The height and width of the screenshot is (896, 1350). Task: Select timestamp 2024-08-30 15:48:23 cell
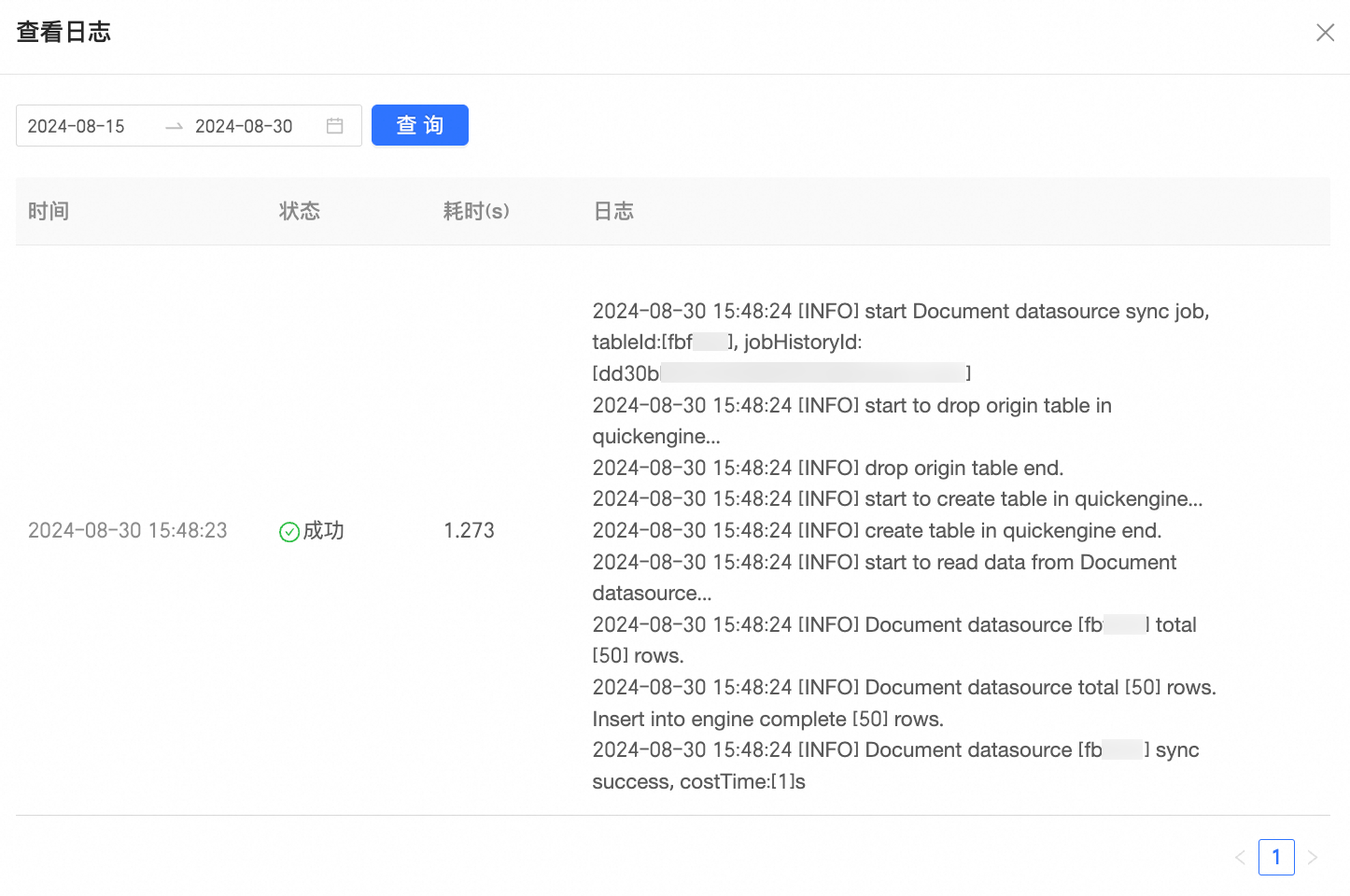point(128,530)
